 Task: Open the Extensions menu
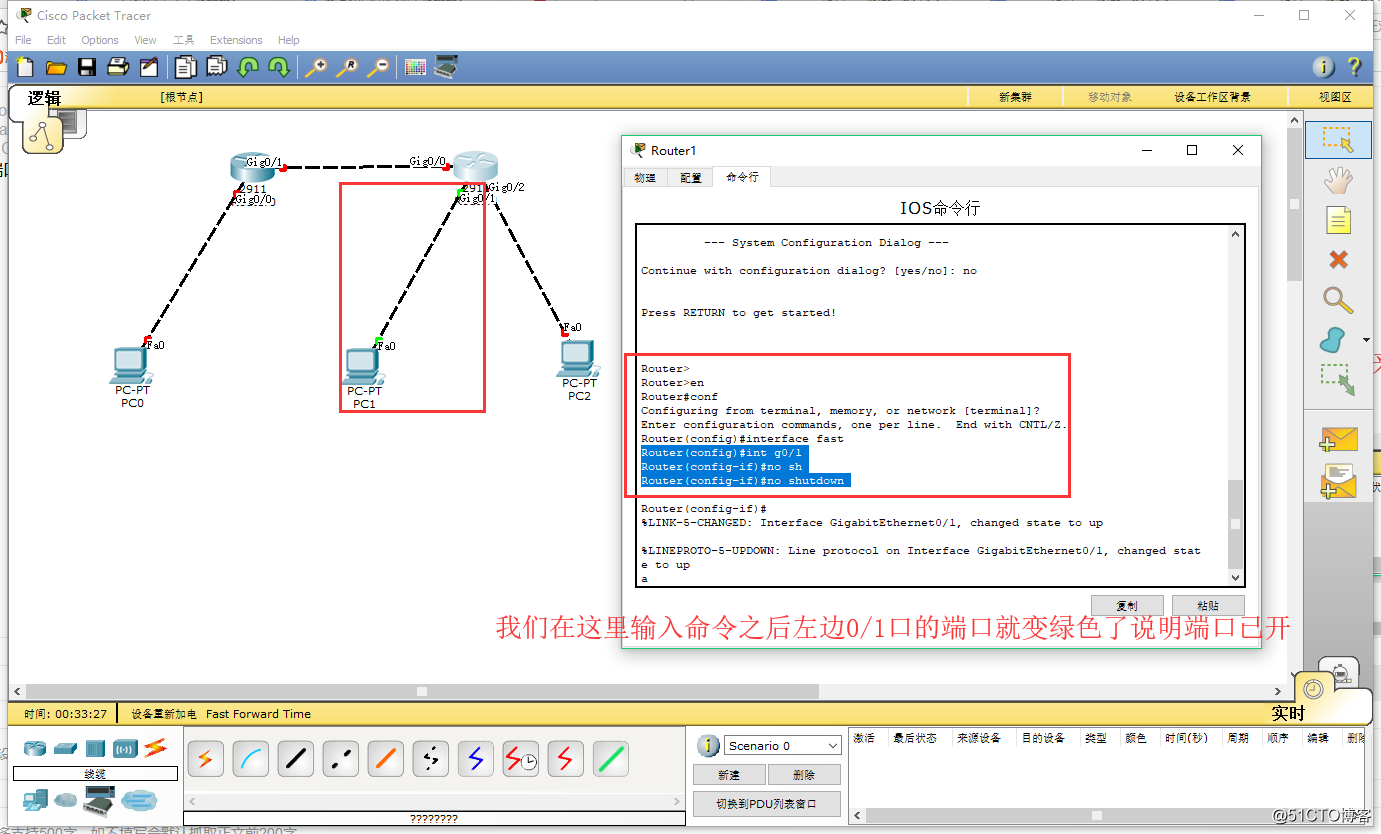(x=236, y=40)
